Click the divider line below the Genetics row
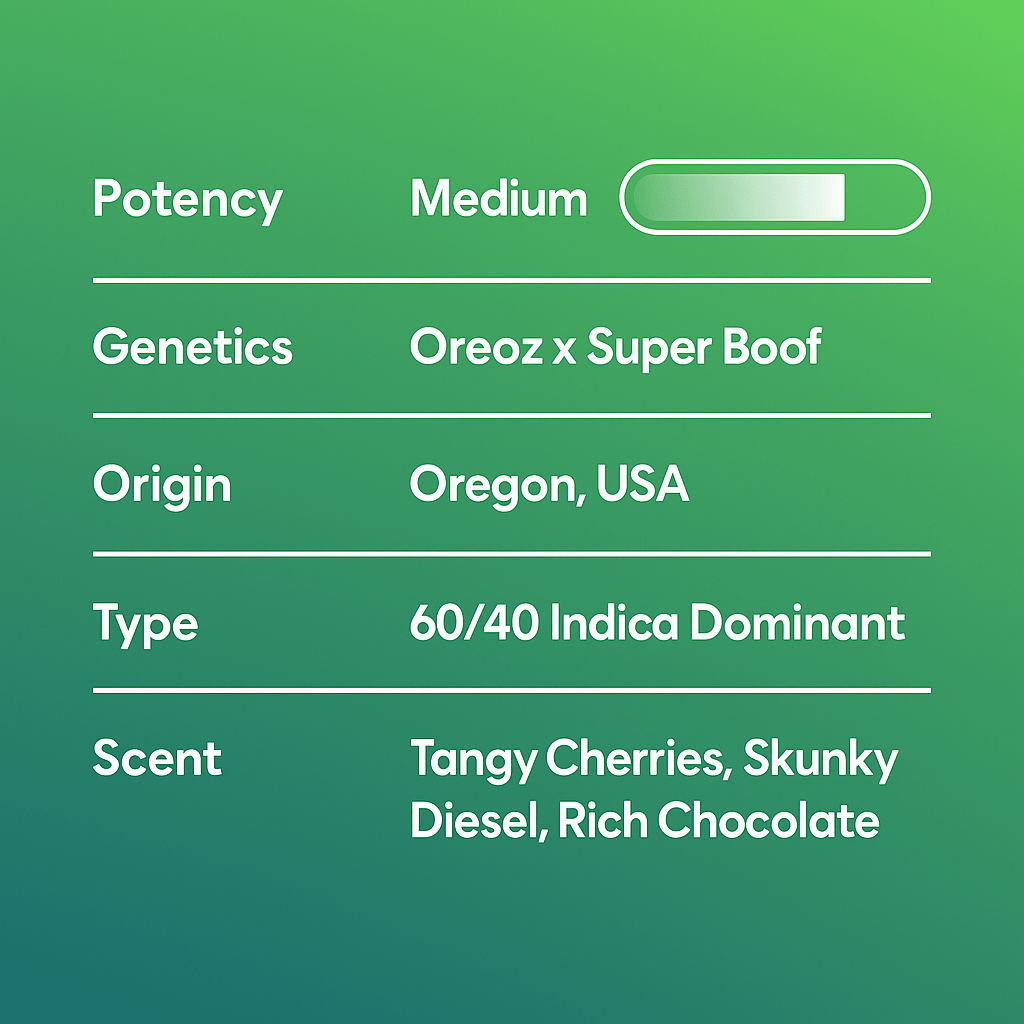Image resolution: width=1024 pixels, height=1024 pixels. click(512, 415)
